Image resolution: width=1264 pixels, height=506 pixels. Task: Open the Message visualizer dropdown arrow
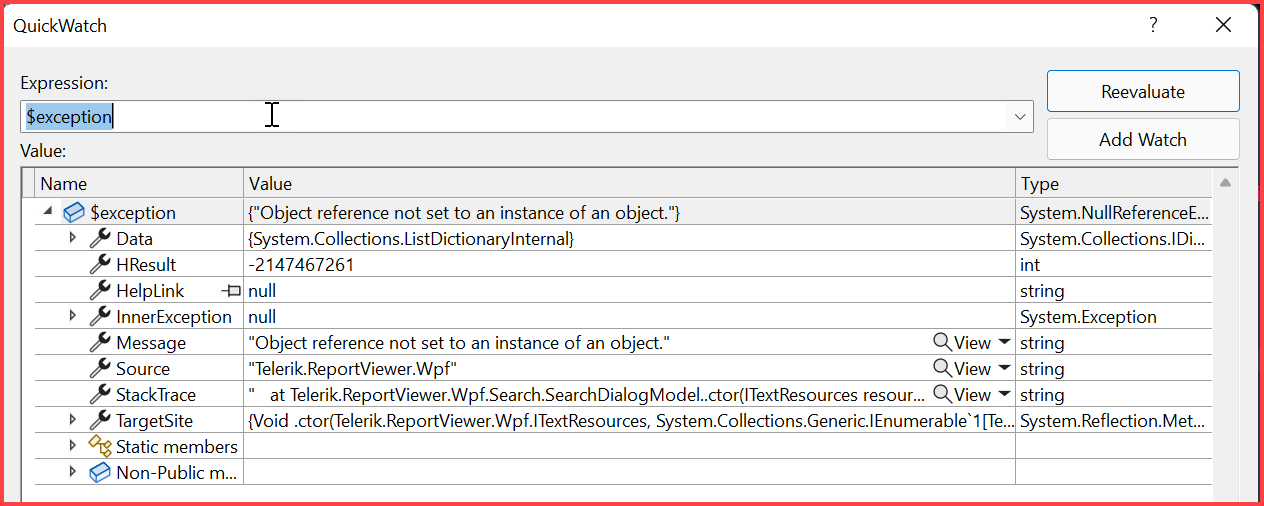point(1004,343)
